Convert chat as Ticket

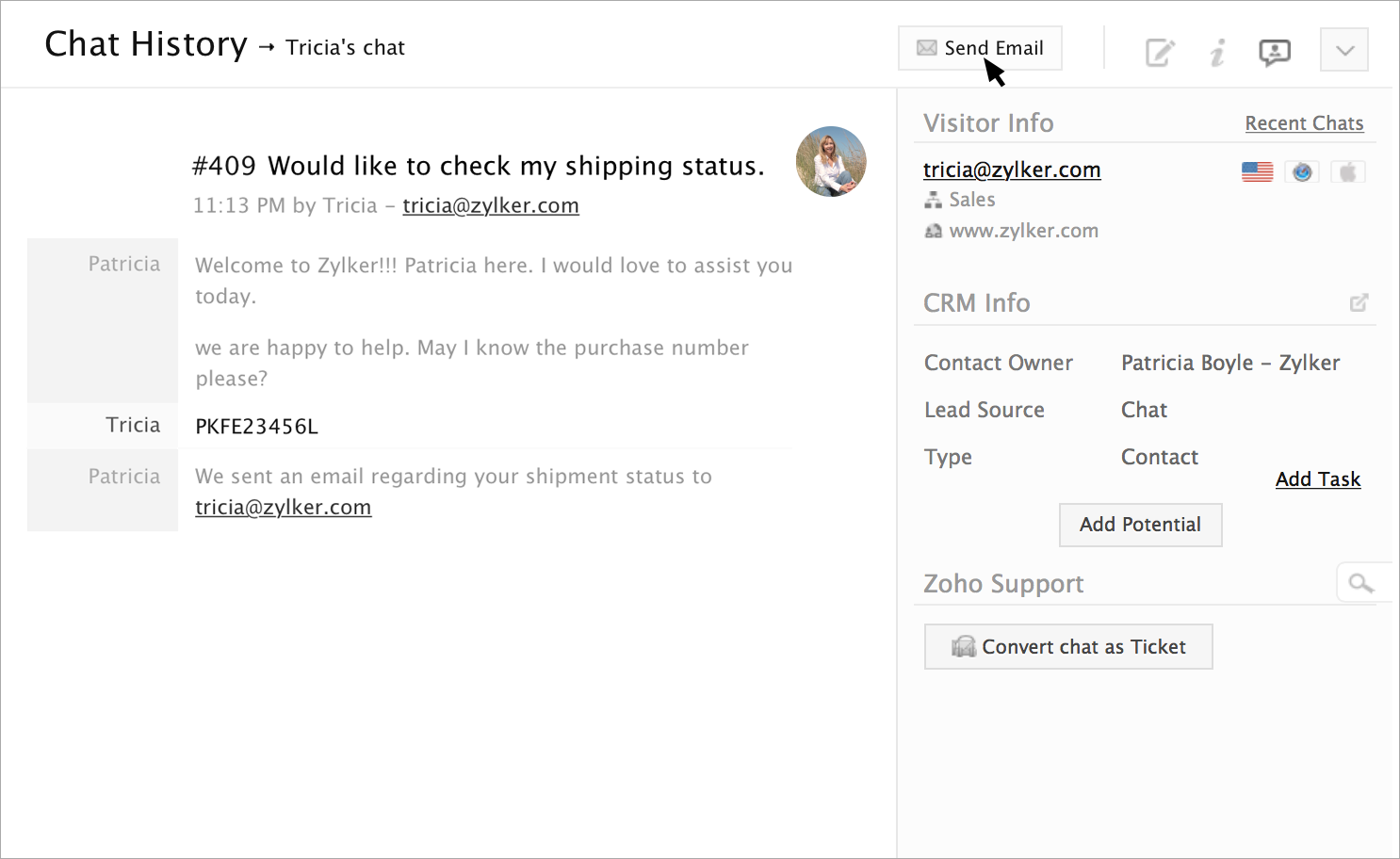1067,647
